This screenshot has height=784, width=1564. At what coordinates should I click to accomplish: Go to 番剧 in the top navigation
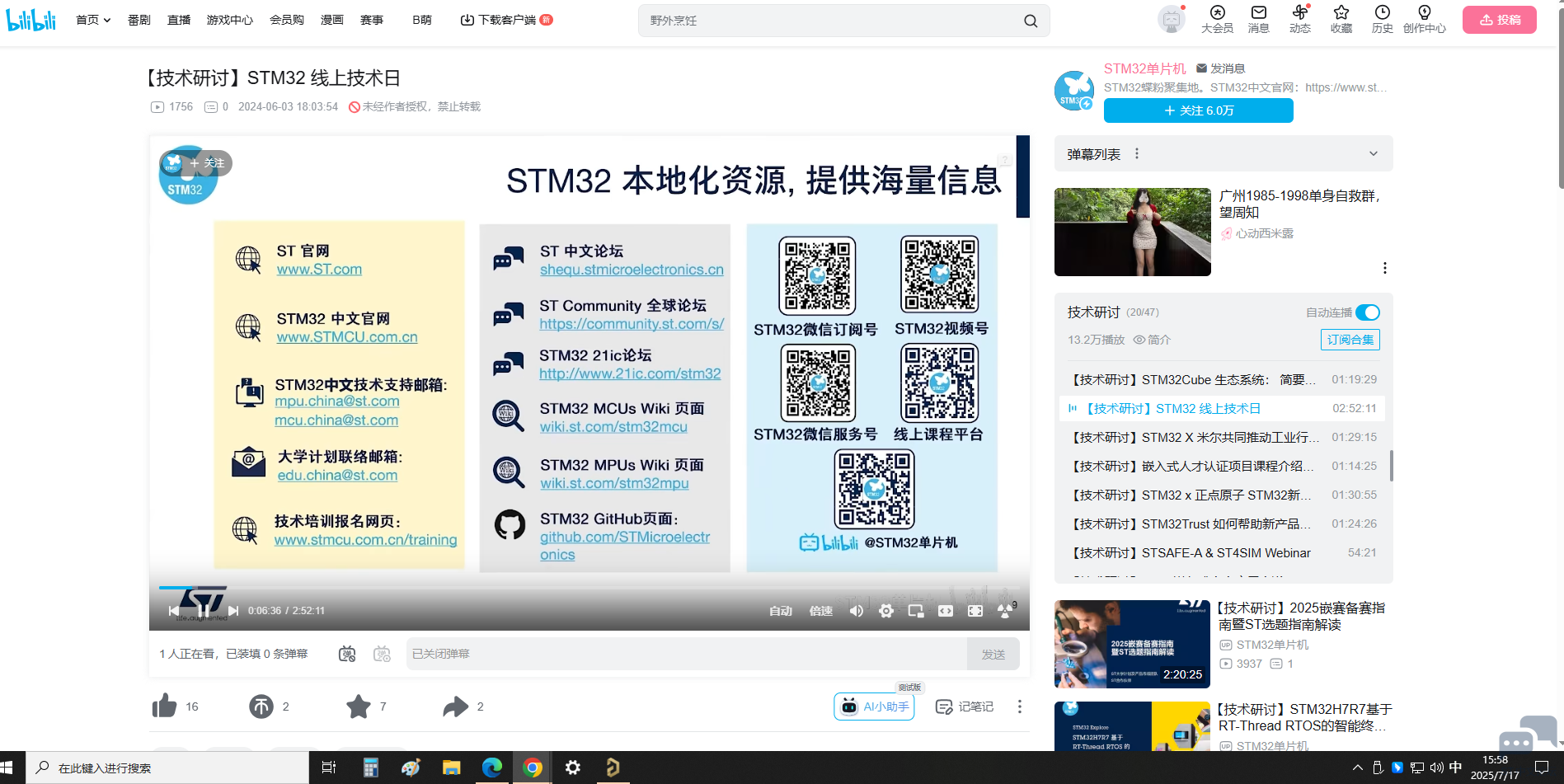pos(139,20)
